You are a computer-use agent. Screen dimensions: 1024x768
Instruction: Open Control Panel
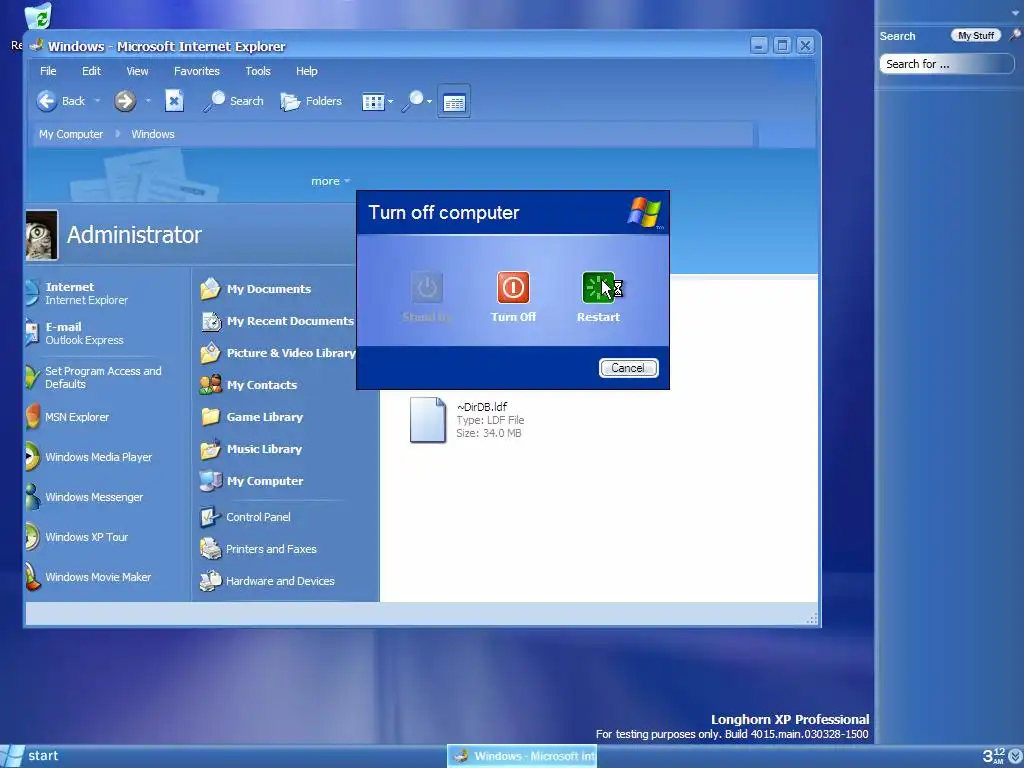click(x=245, y=517)
